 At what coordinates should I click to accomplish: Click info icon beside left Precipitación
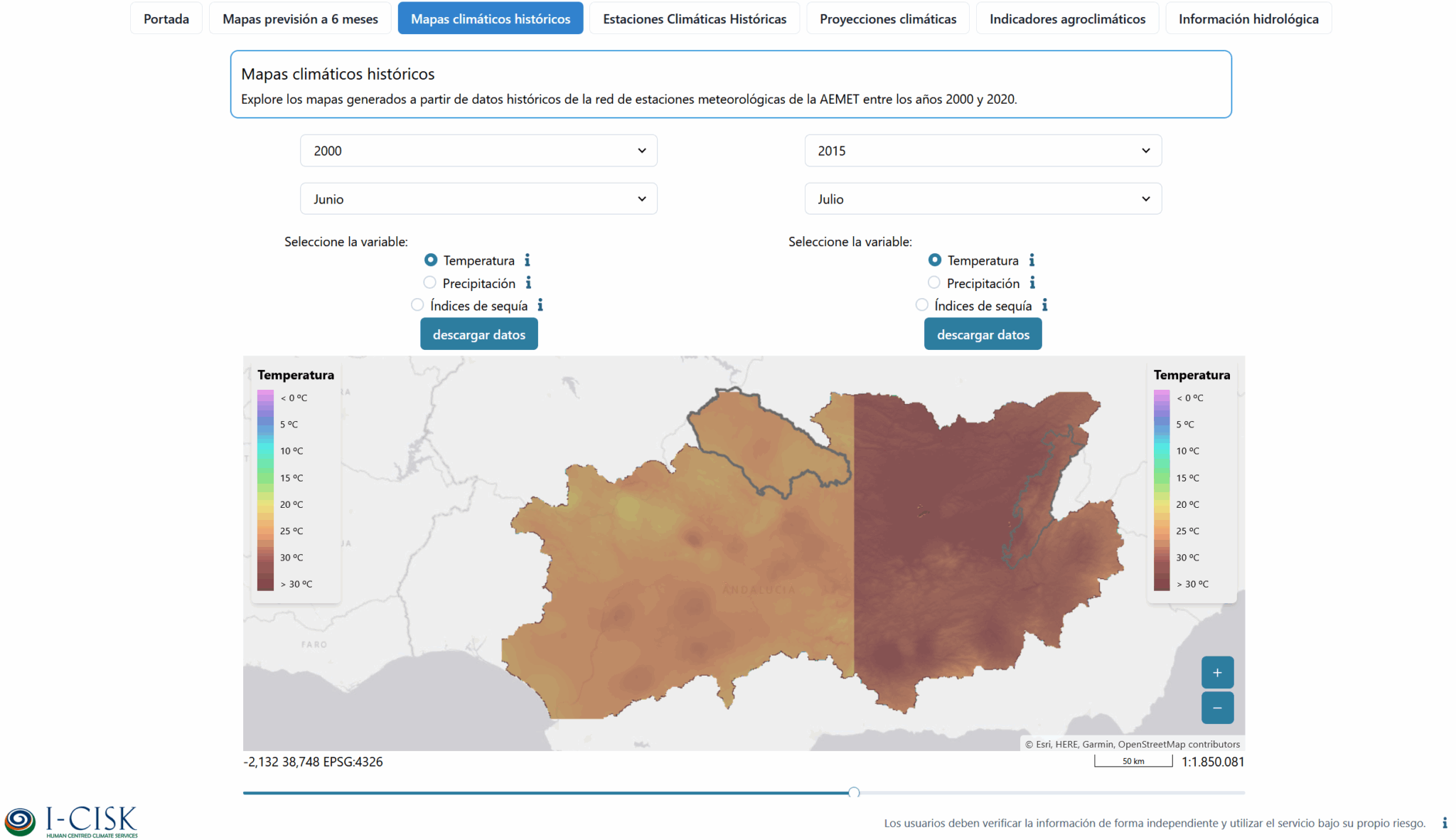(x=528, y=283)
